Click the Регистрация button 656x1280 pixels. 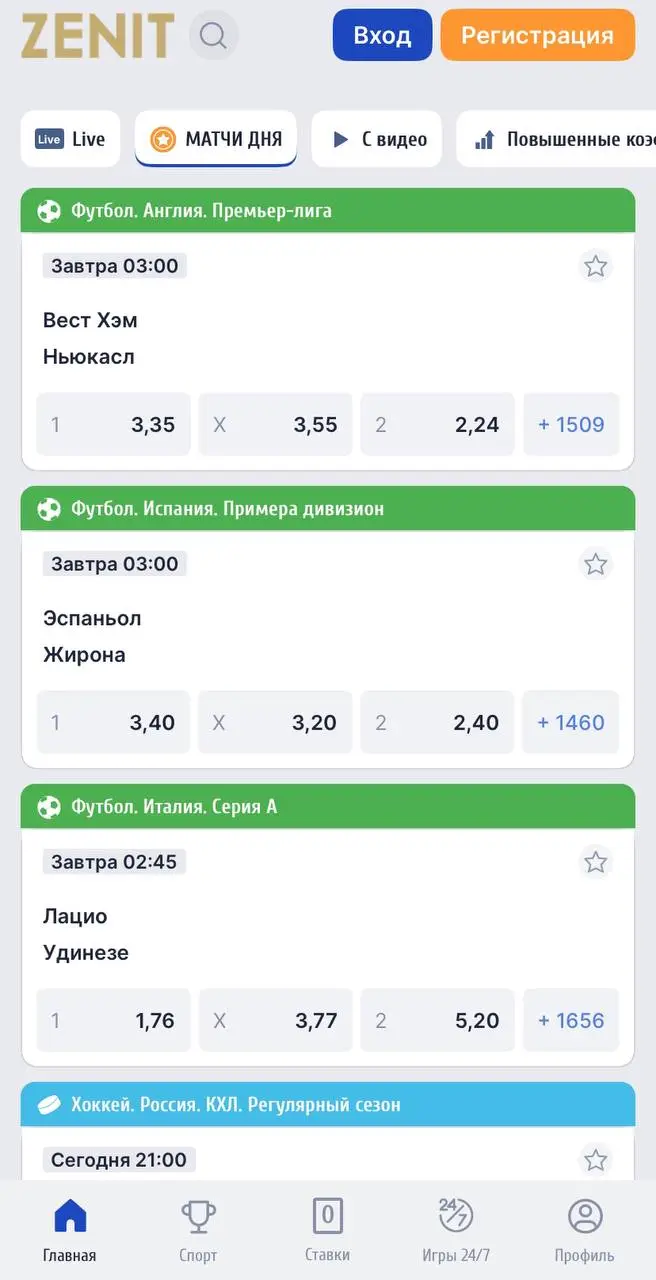[x=537, y=35]
